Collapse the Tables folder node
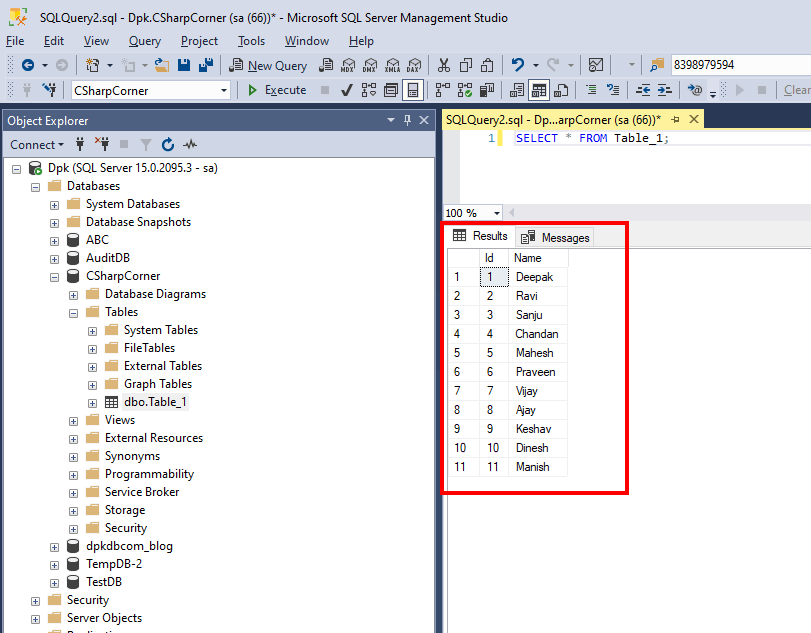This screenshot has height=633, width=811. [x=73, y=313]
